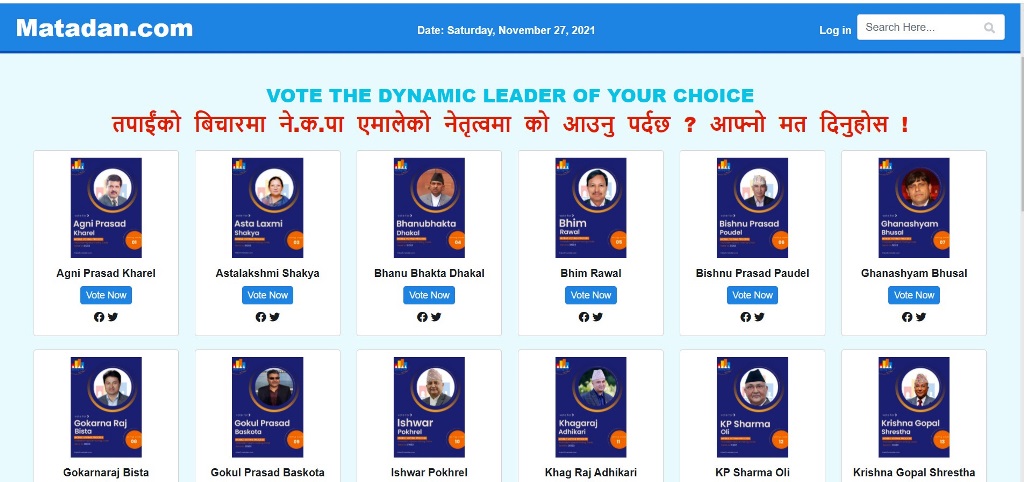Viewport: 1024px width, 482px height.
Task: Vote Now for Agni Prasad Kharel
Action: pyautogui.click(x=106, y=295)
